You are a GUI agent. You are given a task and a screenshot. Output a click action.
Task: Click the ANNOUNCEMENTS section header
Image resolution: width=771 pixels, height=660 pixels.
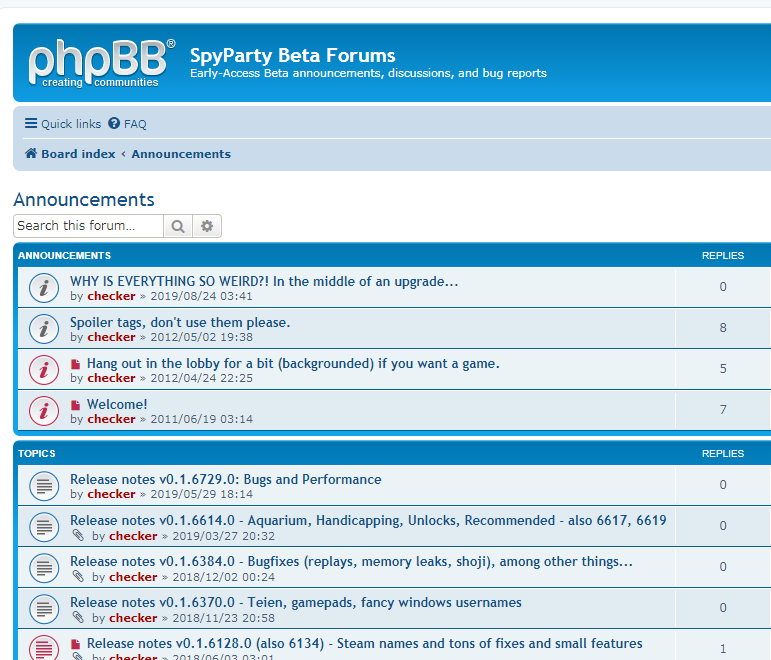point(64,256)
